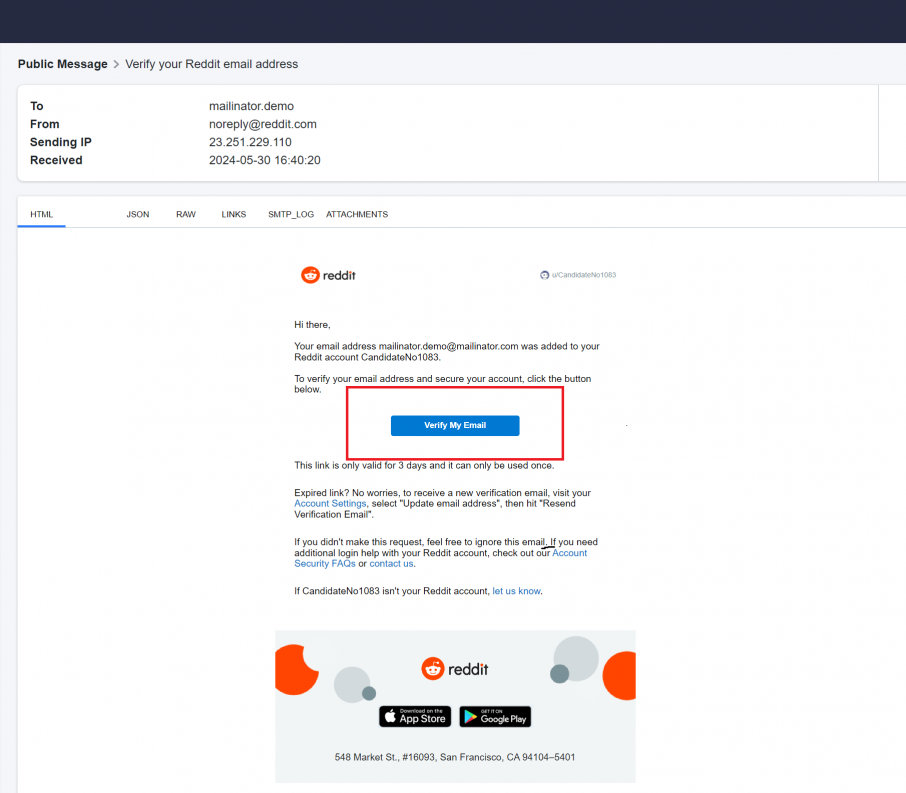The image size is (906, 793).
Task: Click the Reddit snoo logo atop the email
Action: (x=308, y=274)
